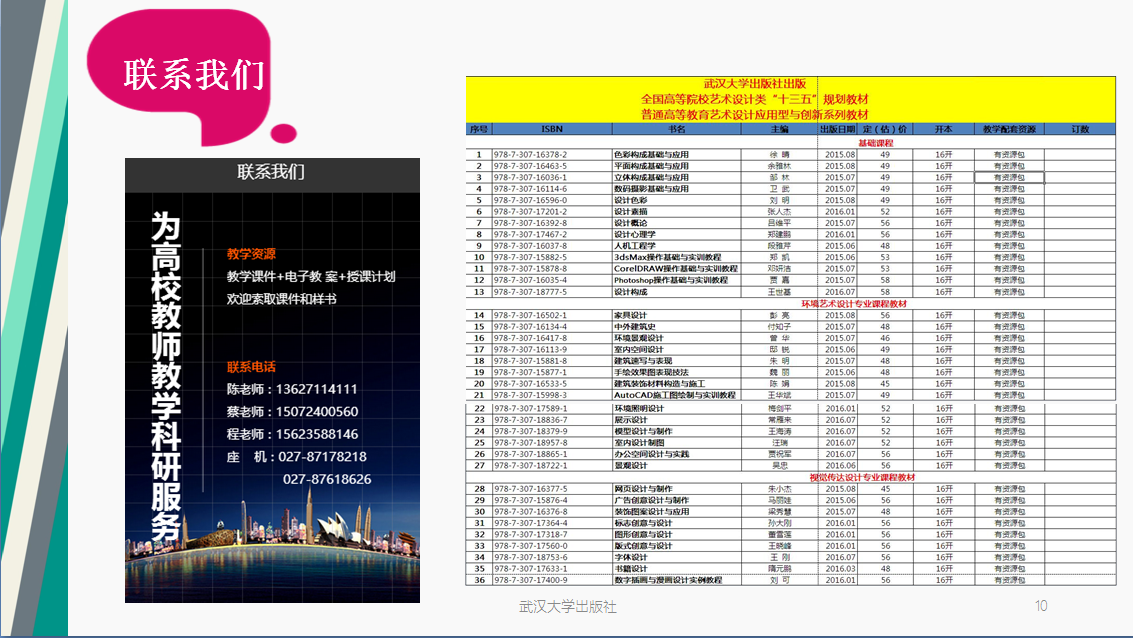Click the book title 家具设计
Viewport: 1133px width, 638px height.
[x=631, y=316]
